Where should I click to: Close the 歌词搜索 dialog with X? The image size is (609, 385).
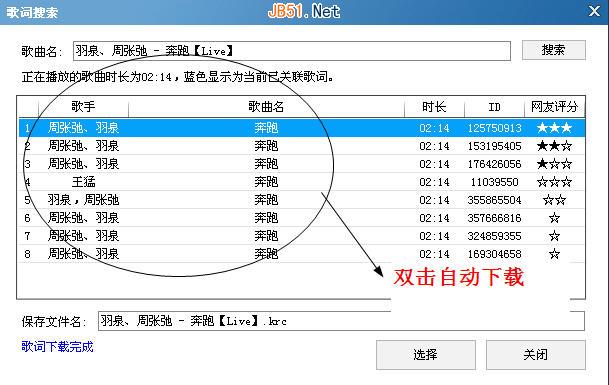tap(594, 11)
